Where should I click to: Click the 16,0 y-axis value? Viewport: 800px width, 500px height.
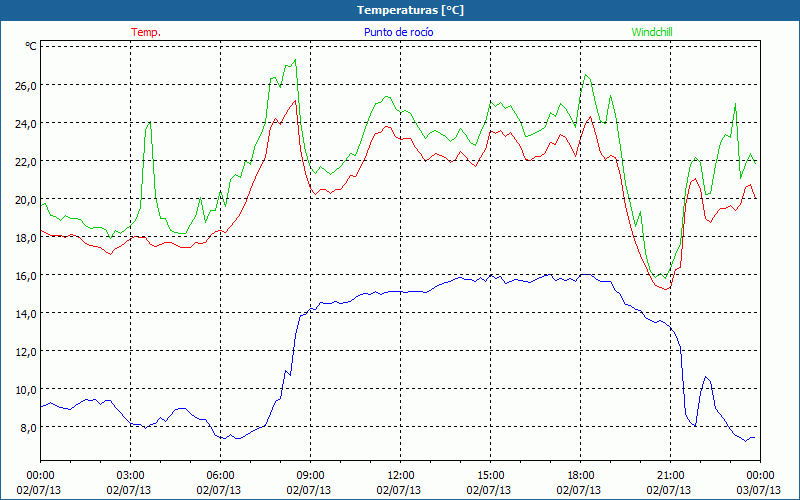pyautogui.click(x=26, y=276)
